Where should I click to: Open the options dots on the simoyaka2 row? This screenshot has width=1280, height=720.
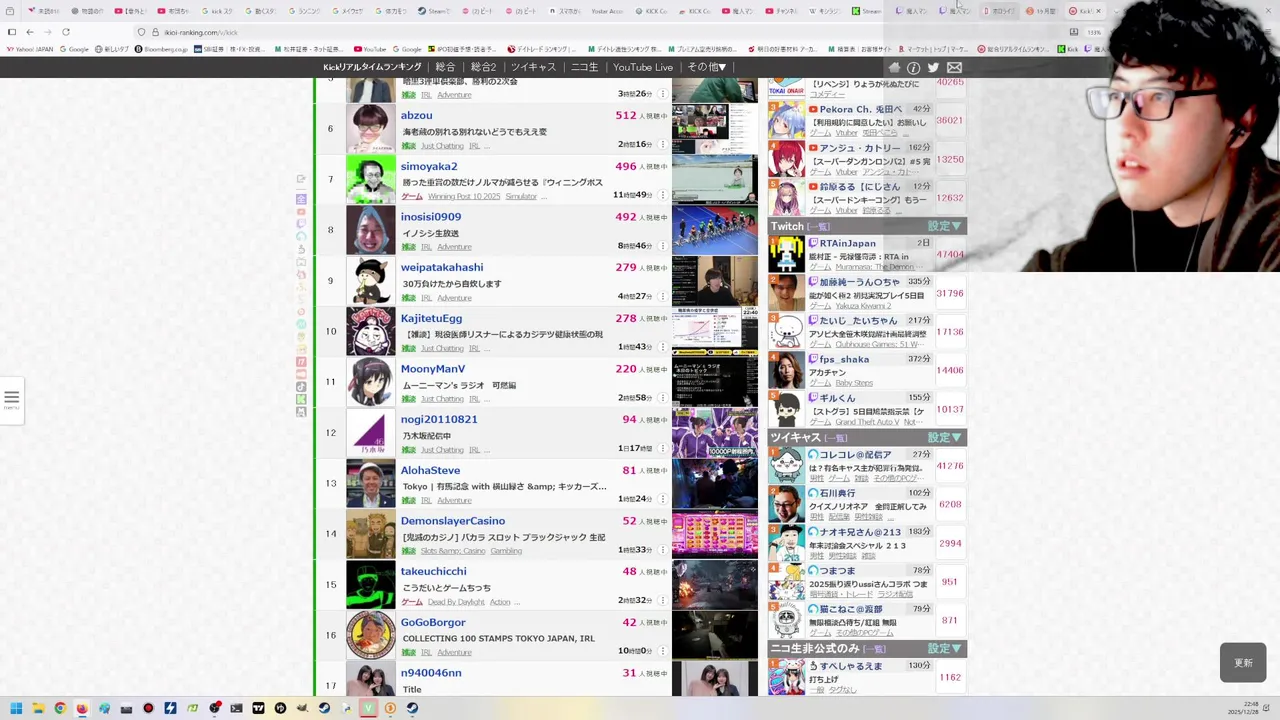pyautogui.click(x=662, y=195)
